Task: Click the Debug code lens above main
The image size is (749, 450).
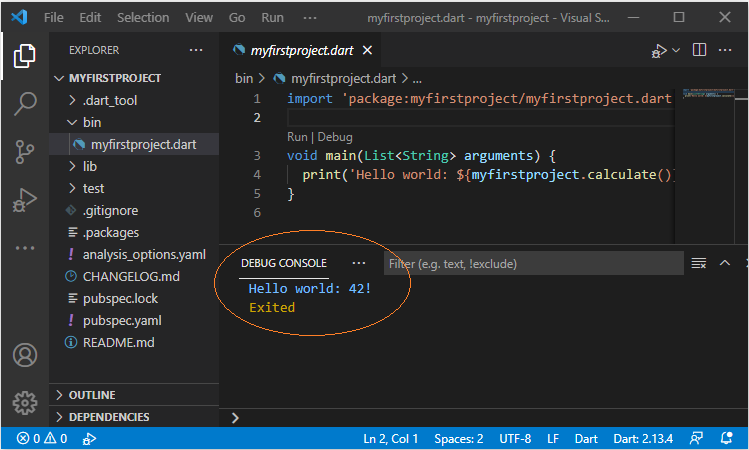Action: tap(335, 137)
